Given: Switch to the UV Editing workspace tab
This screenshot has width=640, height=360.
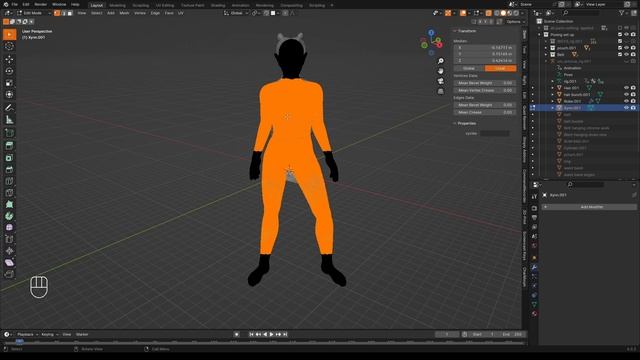Looking at the screenshot, I should 165,5.
